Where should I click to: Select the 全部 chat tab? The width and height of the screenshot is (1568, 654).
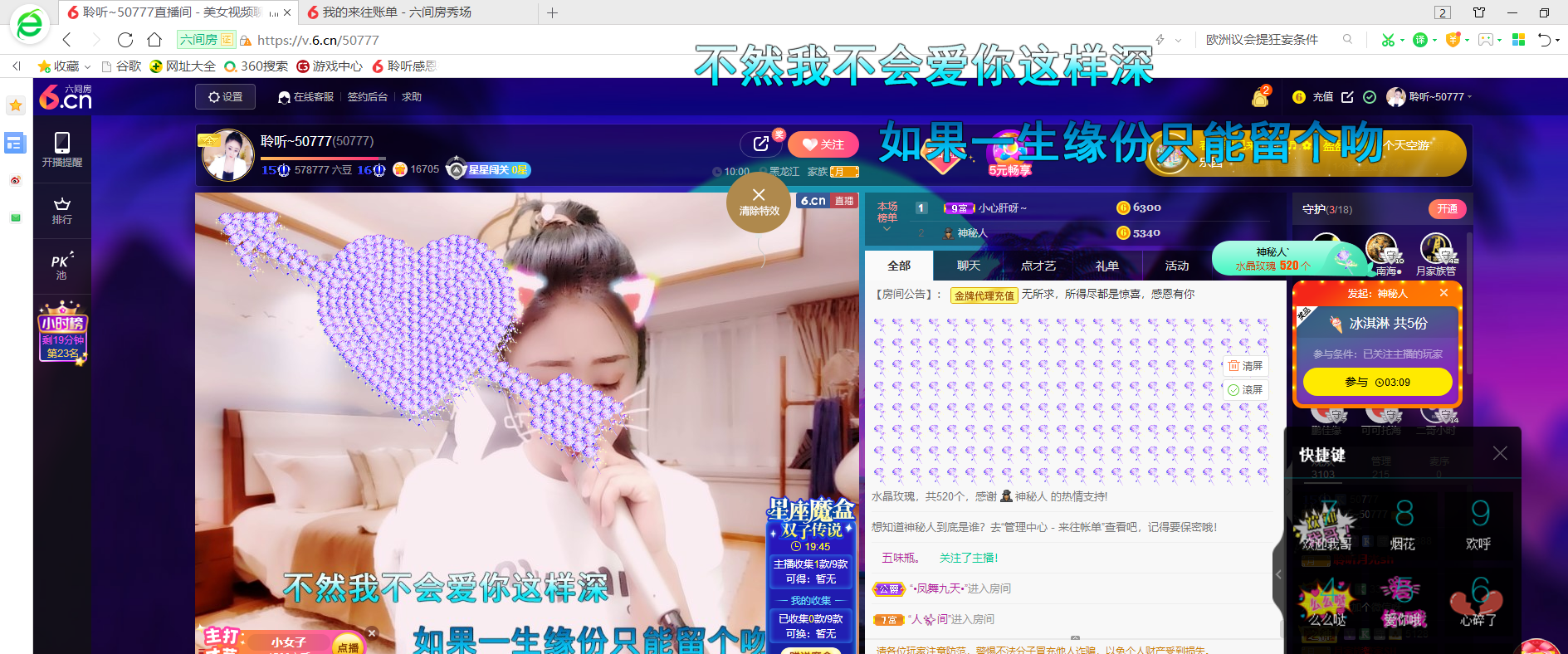(899, 266)
